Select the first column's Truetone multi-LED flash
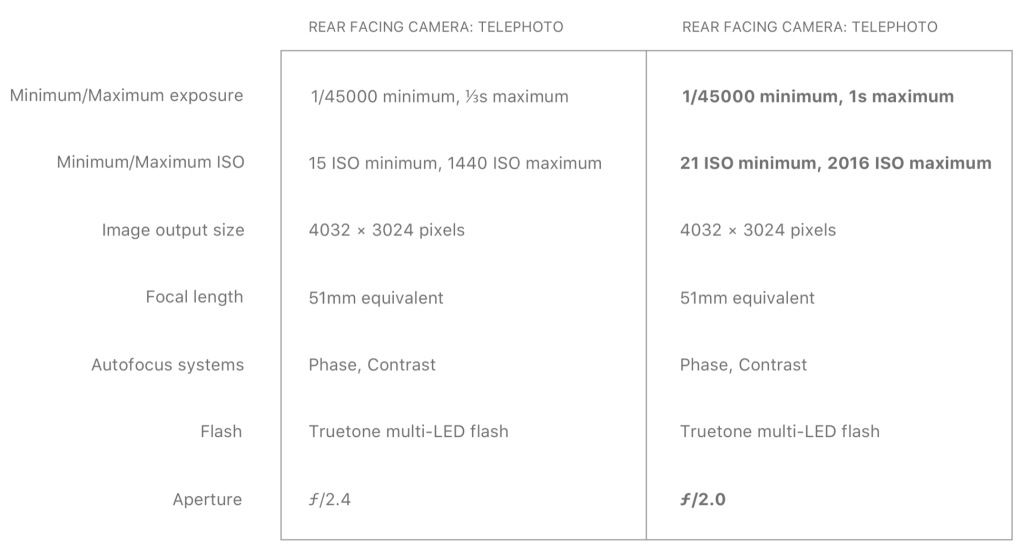The image size is (1024, 556). tap(408, 432)
